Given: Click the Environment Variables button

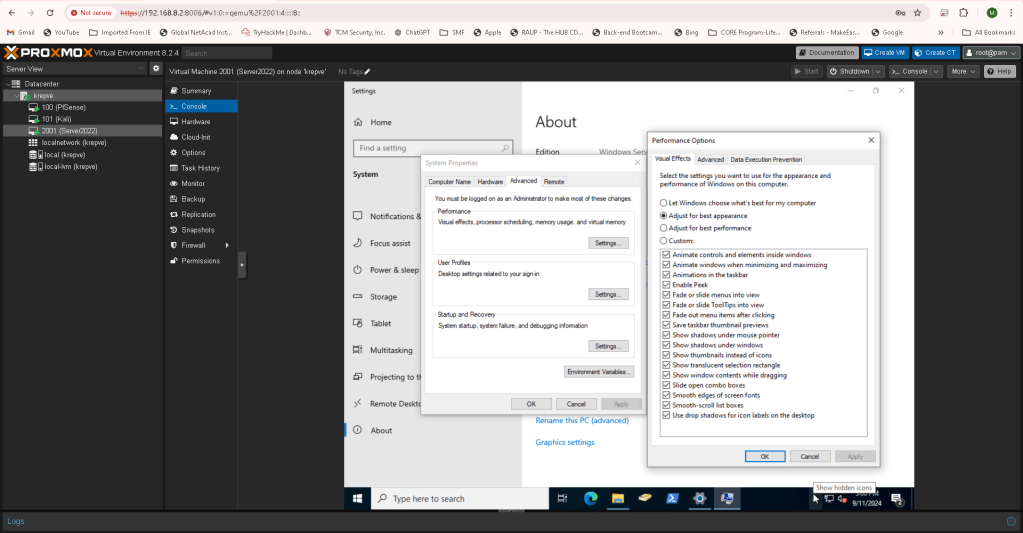Looking at the screenshot, I should (598, 371).
